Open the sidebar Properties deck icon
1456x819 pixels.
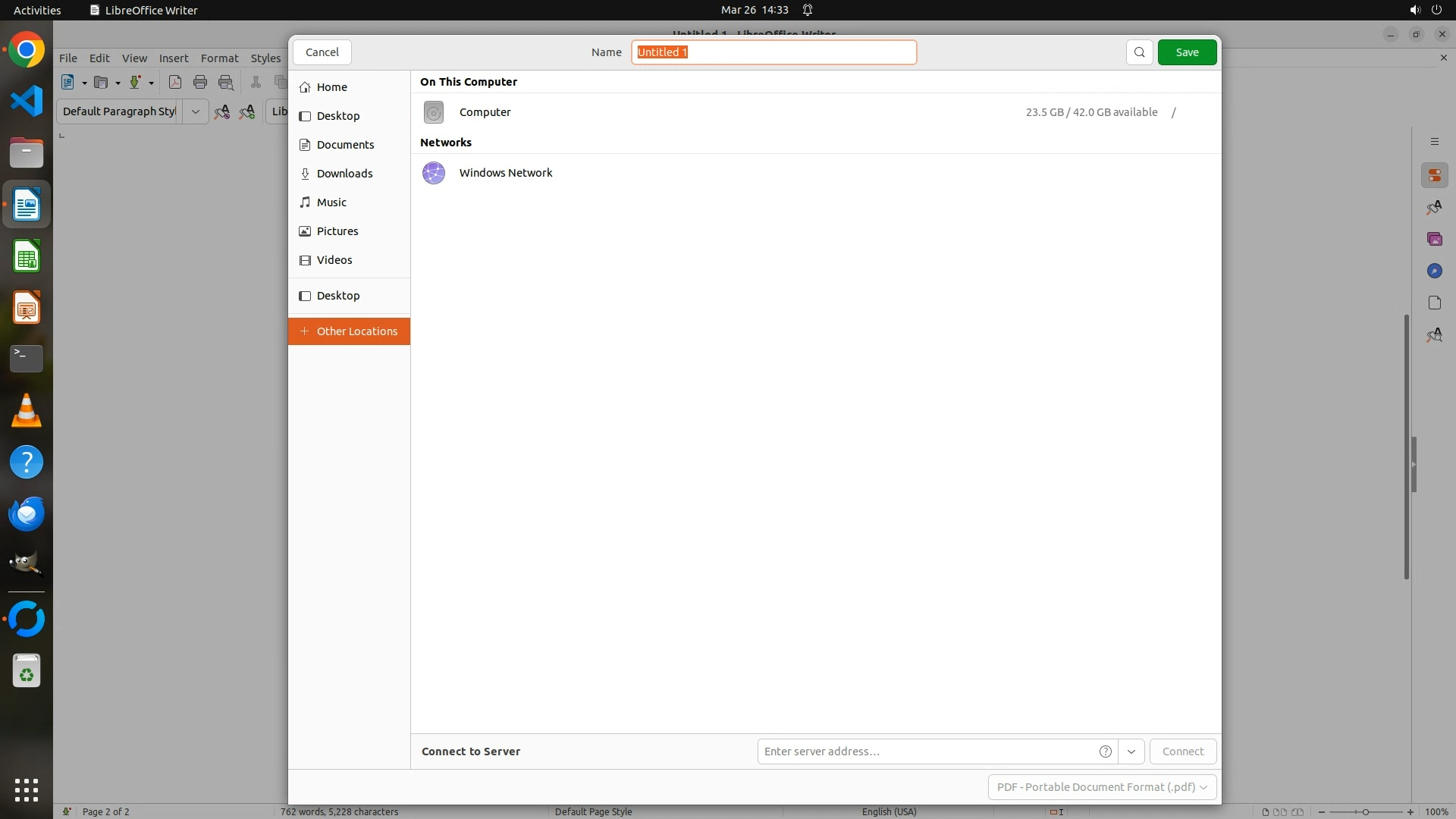tap(1434, 175)
